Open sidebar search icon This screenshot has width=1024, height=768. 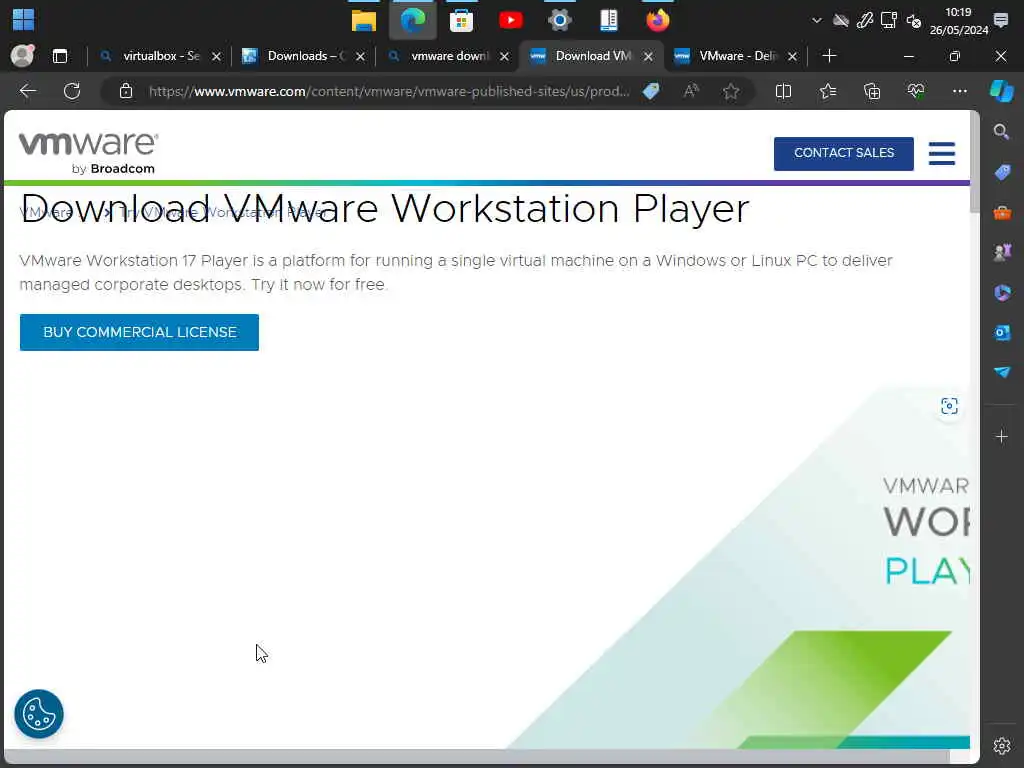tap(1002, 132)
